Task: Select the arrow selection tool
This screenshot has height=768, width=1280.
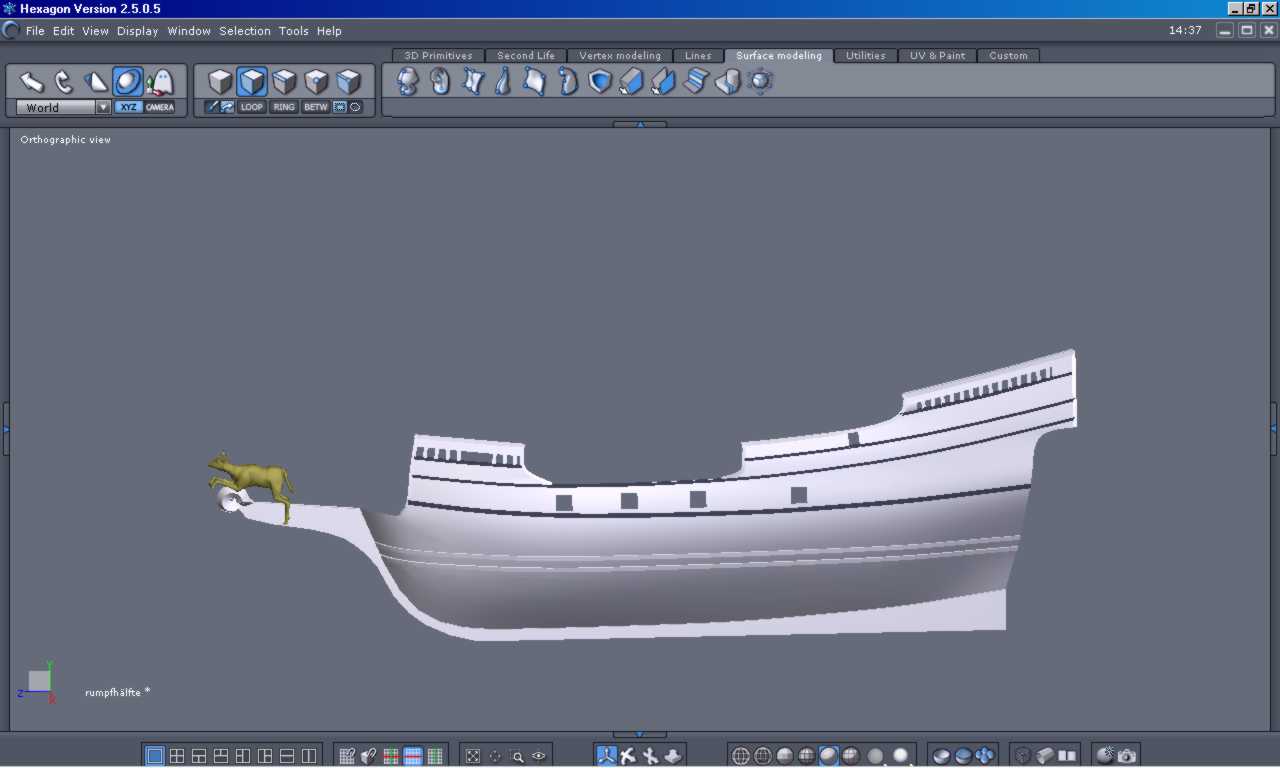Action: [32, 82]
